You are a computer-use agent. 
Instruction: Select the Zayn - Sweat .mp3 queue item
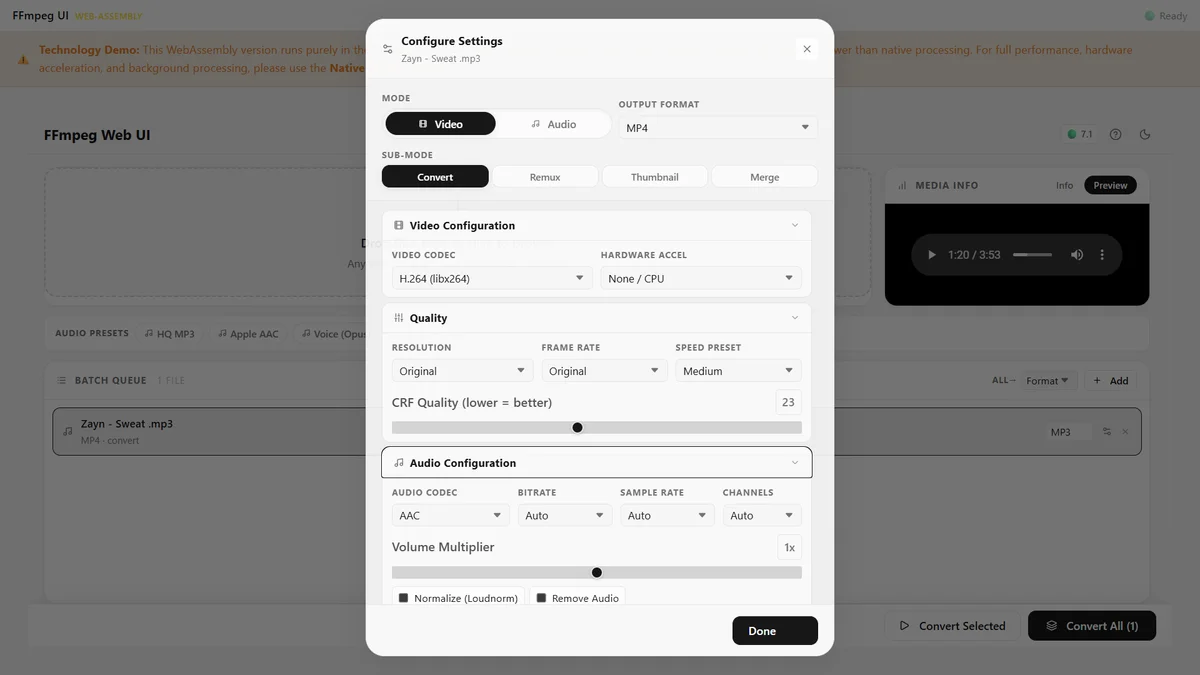[x=597, y=432]
